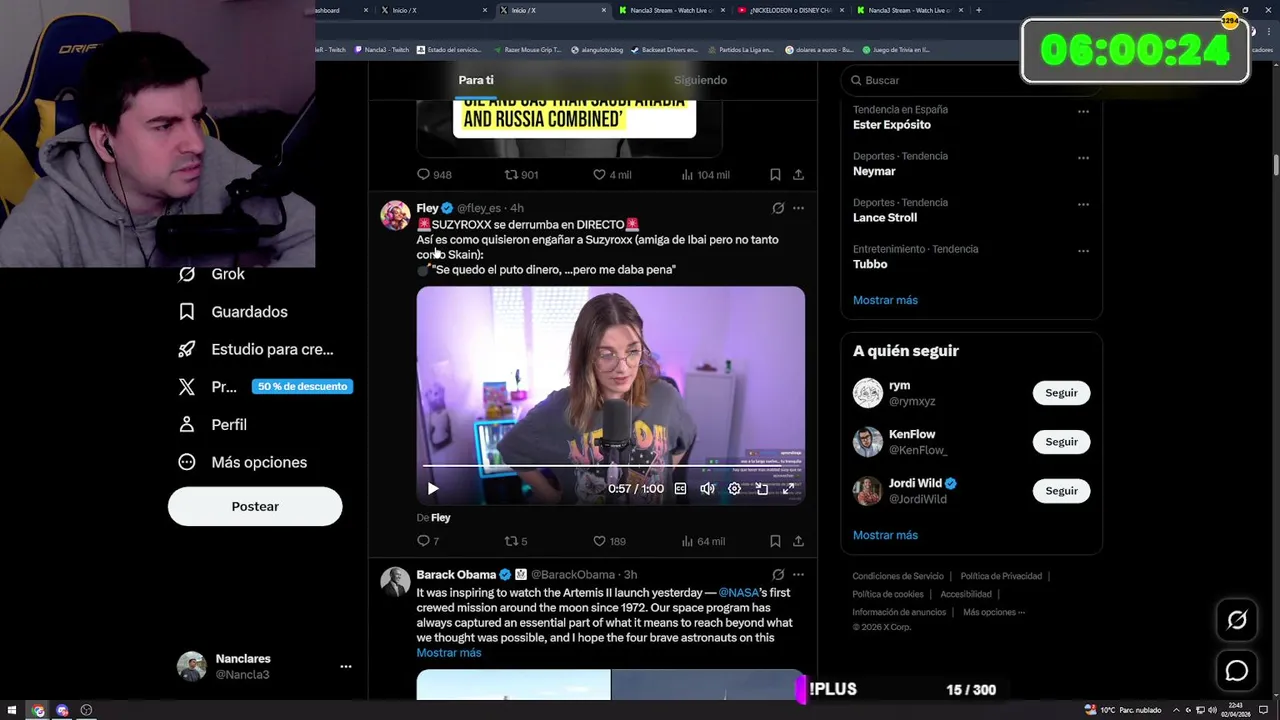This screenshot has width=1280, height=720.
Task: Open Nanclares account menu dots
Action: 346,666
